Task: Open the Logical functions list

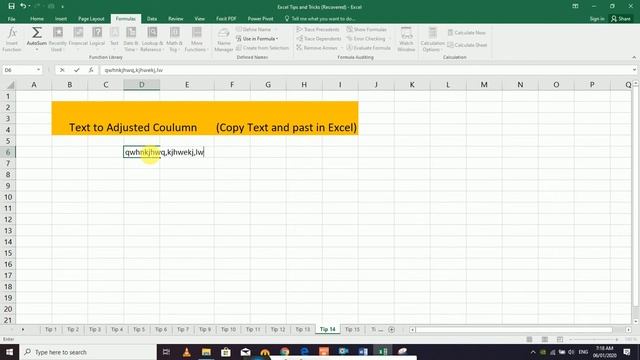Action: click(x=97, y=39)
